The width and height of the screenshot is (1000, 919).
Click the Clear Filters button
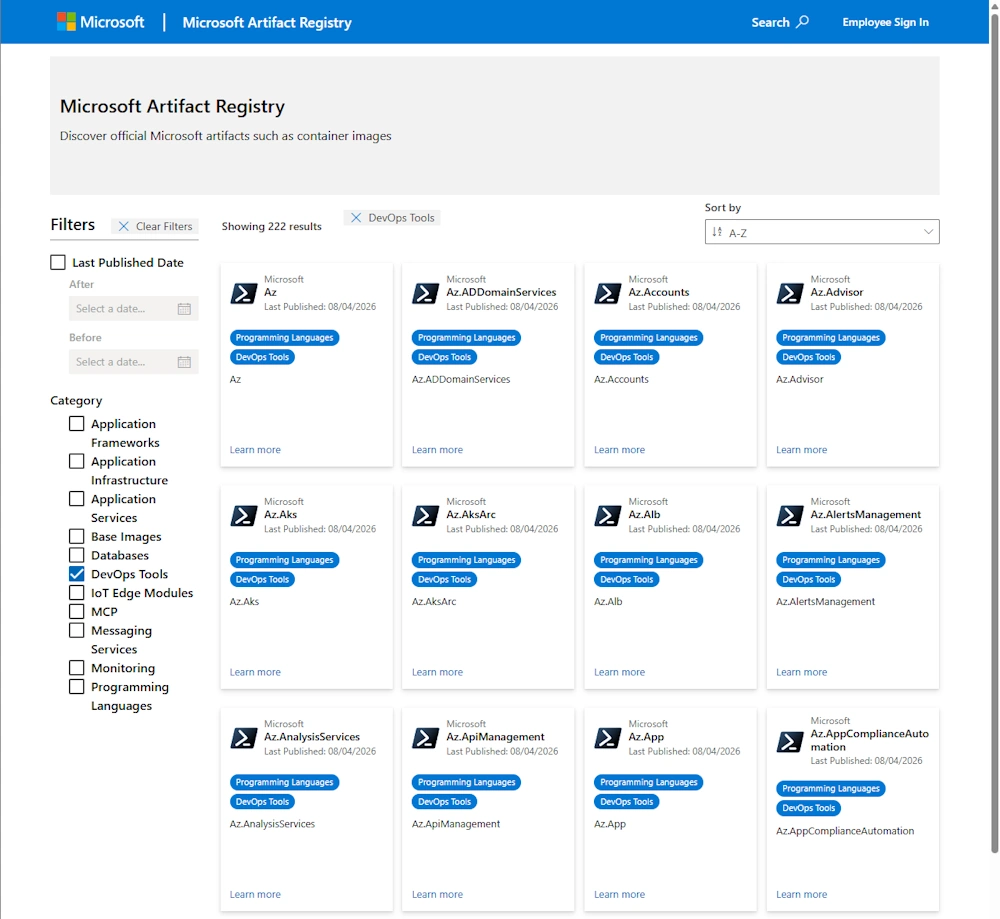155,226
